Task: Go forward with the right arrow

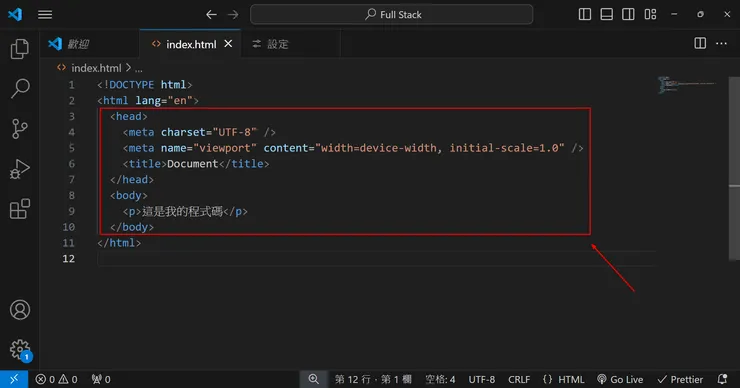Action: (x=233, y=15)
